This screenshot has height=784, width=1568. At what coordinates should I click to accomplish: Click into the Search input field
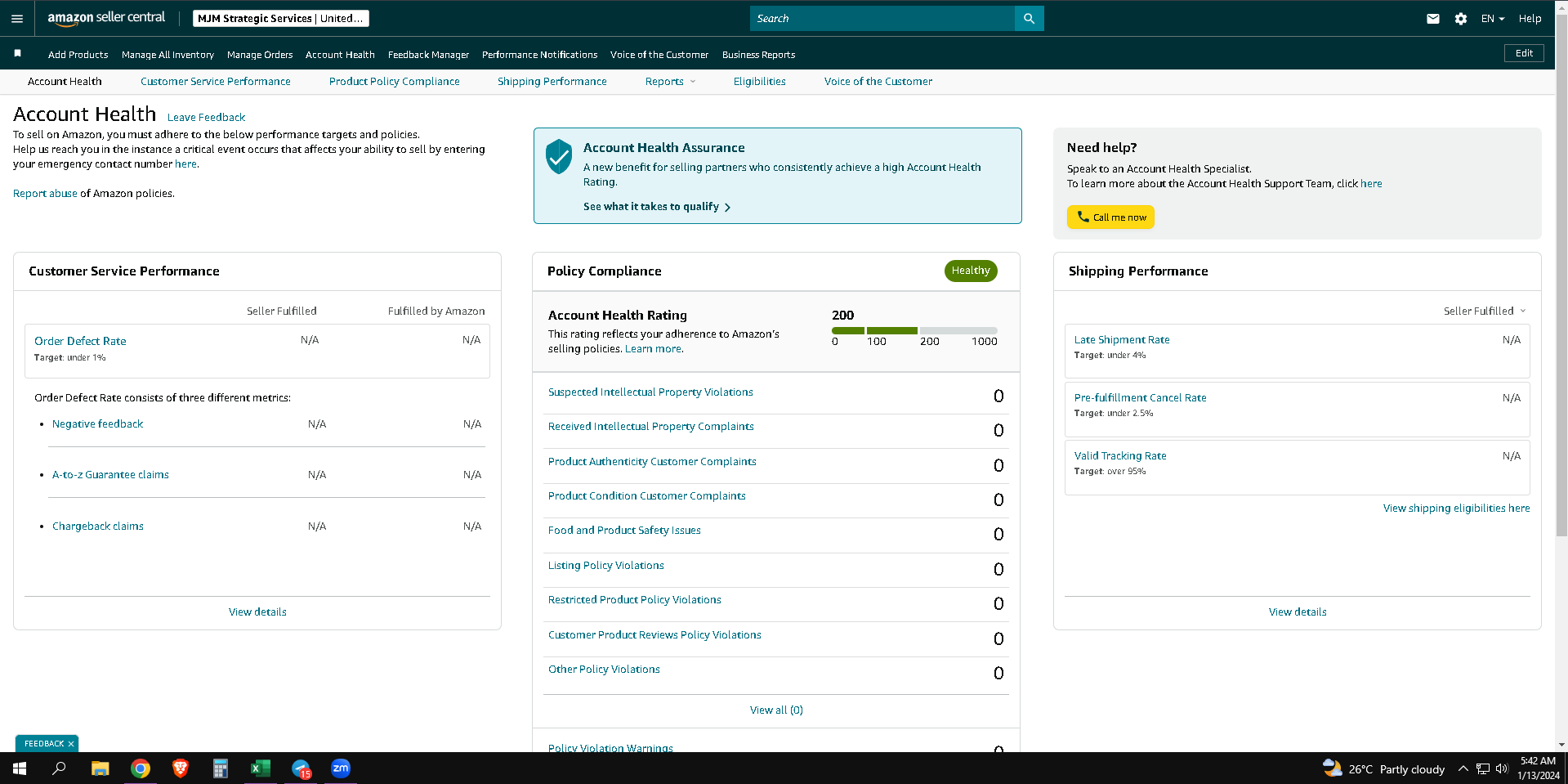(882, 18)
